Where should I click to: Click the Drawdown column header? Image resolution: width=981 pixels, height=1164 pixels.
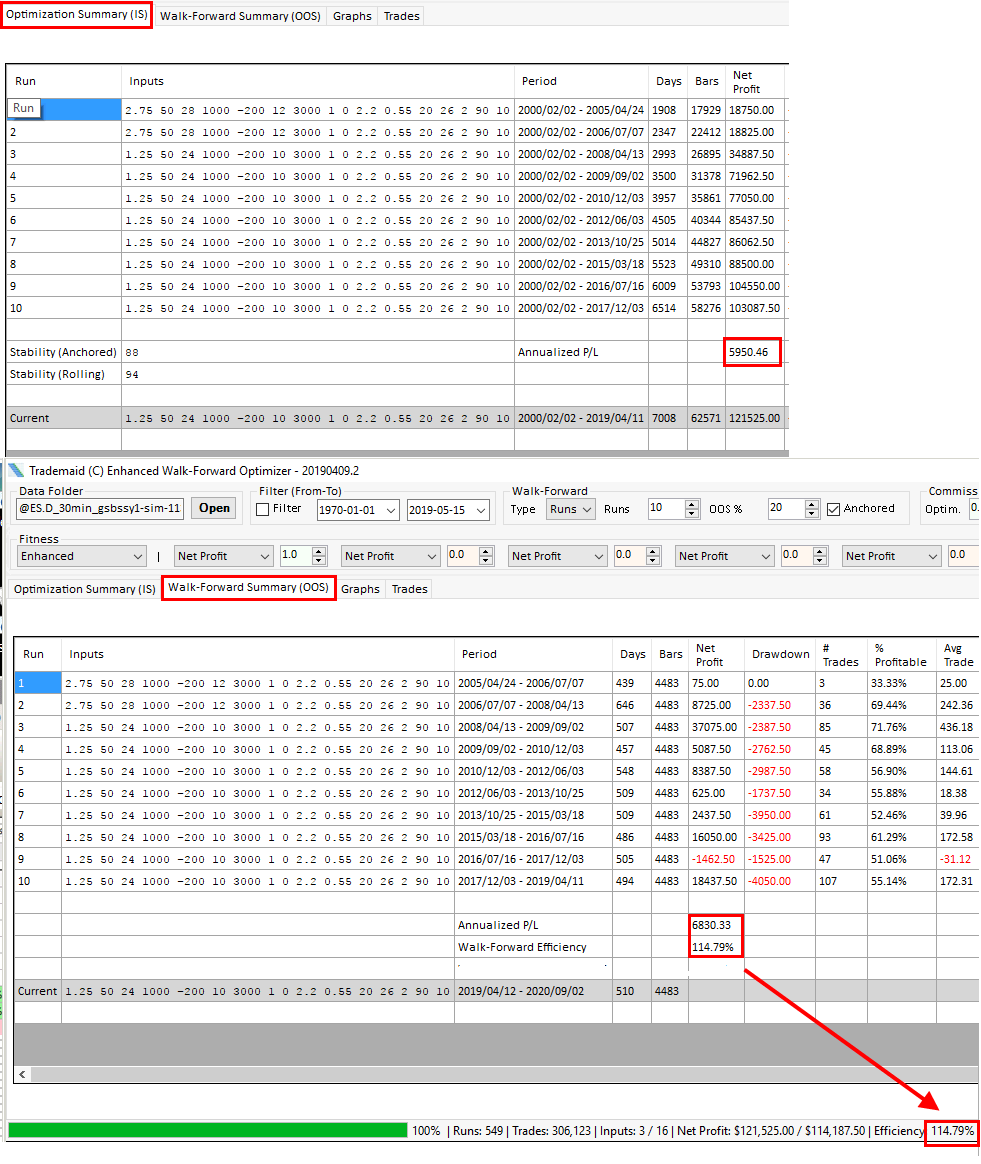pyautogui.click(x=780, y=654)
